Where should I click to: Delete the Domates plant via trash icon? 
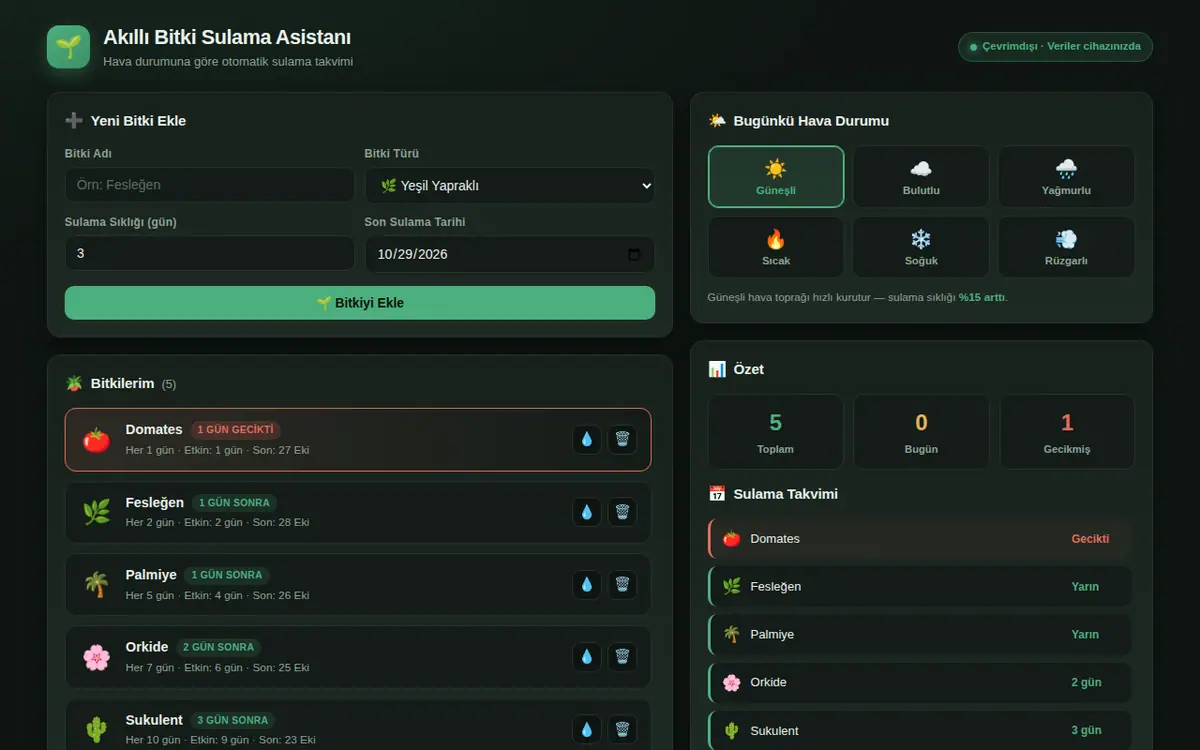tap(622, 439)
